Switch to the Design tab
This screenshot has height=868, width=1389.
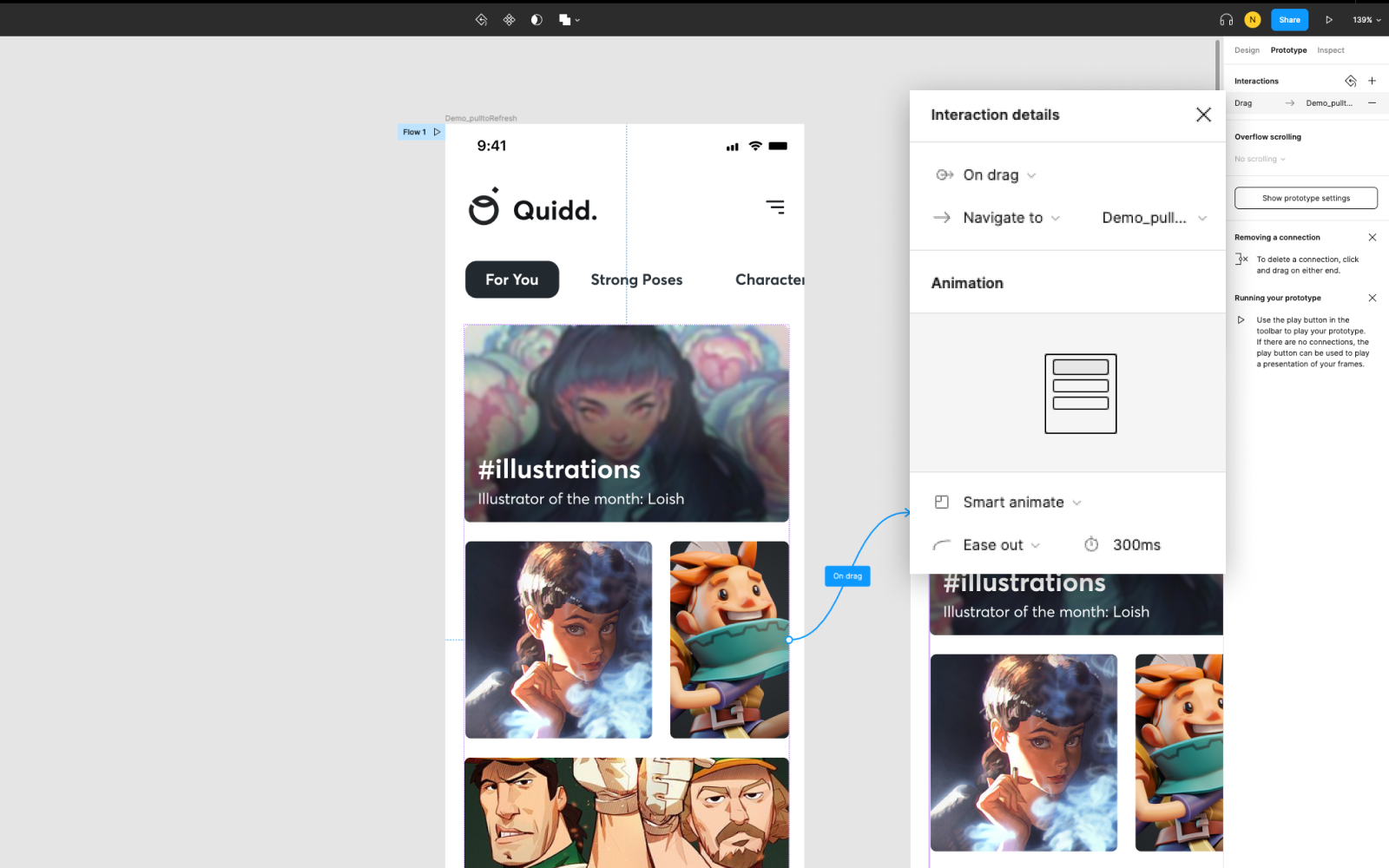(1247, 50)
